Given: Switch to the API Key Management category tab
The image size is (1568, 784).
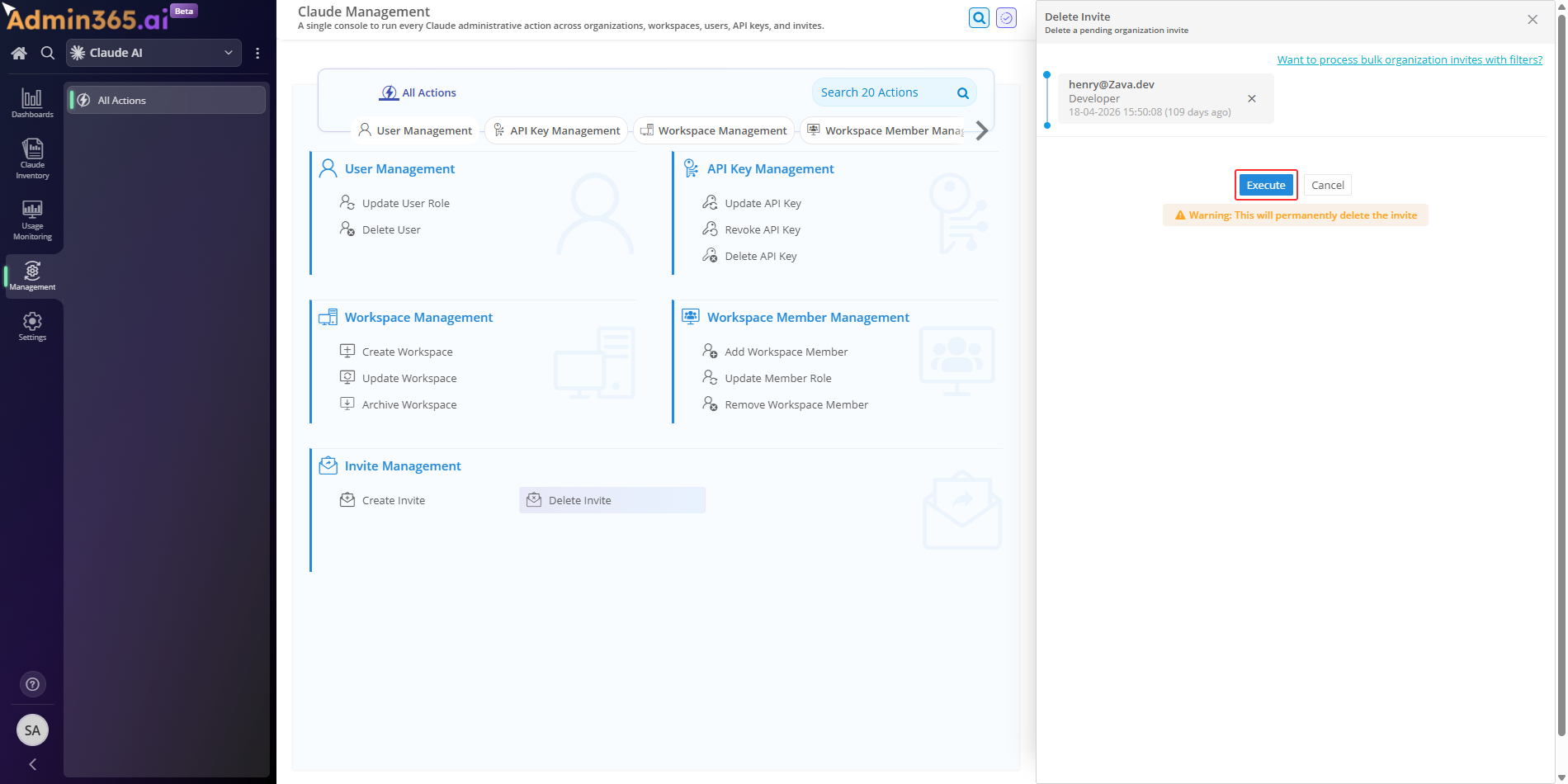Looking at the screenshot, I should coord(556,130).
